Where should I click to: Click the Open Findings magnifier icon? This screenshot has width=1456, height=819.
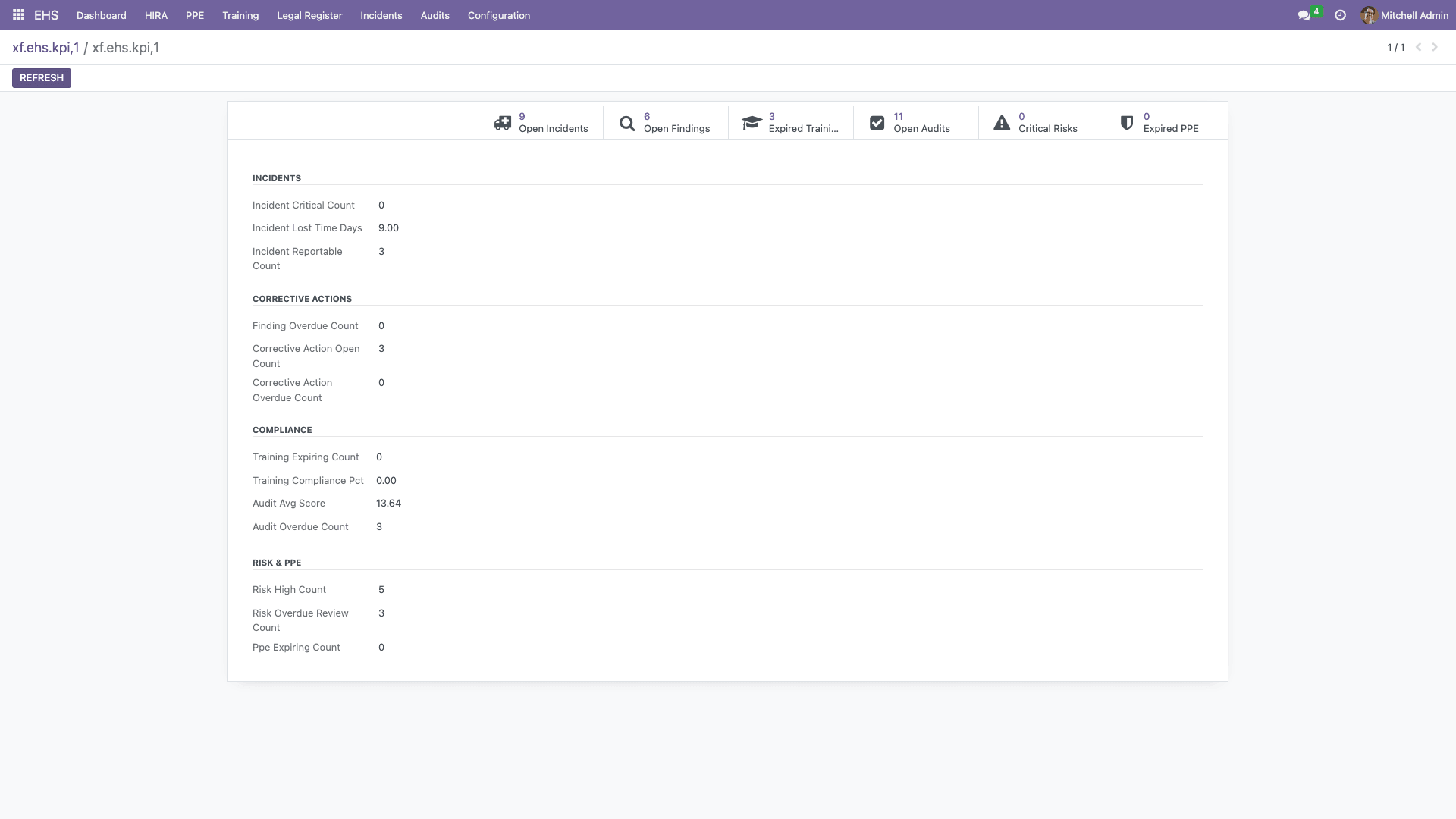(626, 122)
